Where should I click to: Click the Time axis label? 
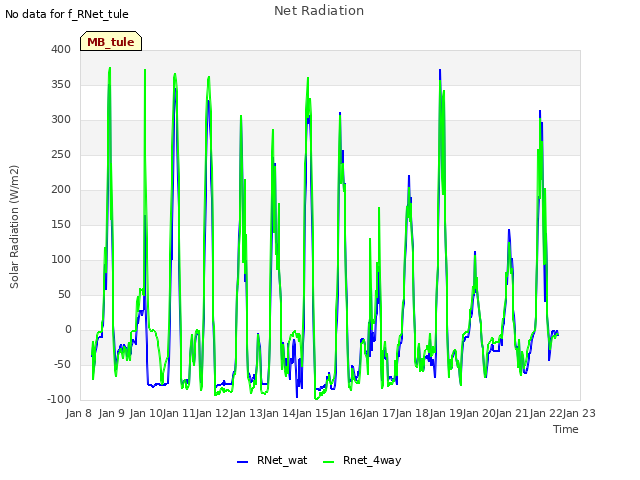[x=566, y=429]
